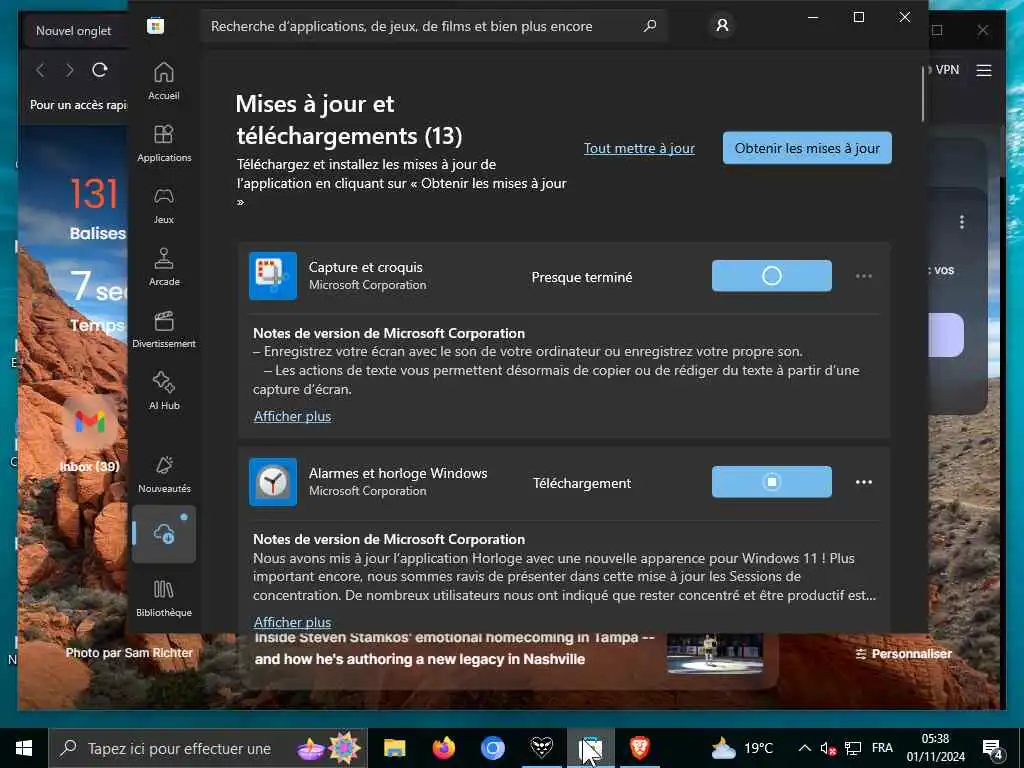This screenshot has width=1024, height=768.
Task: Show more Capture et croquis release notes
Action: click(292, 416)
